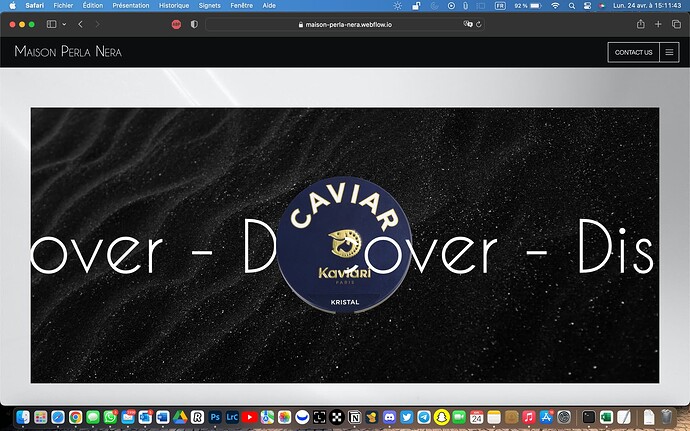Screen dimensions: 690x431
Task: Open Google Drive from the Dock
Action: pos(180,416)
